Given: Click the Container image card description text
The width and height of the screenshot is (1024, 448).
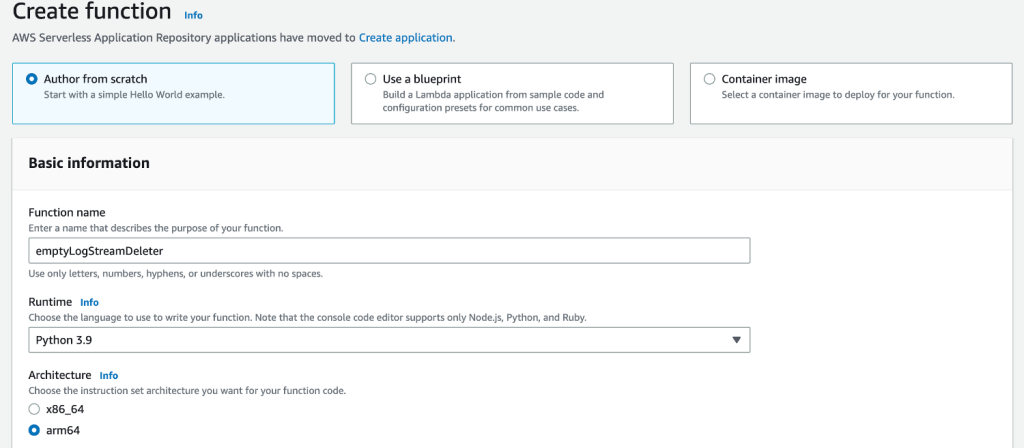Looking at the screenshot, I should [x=837, y=95].
